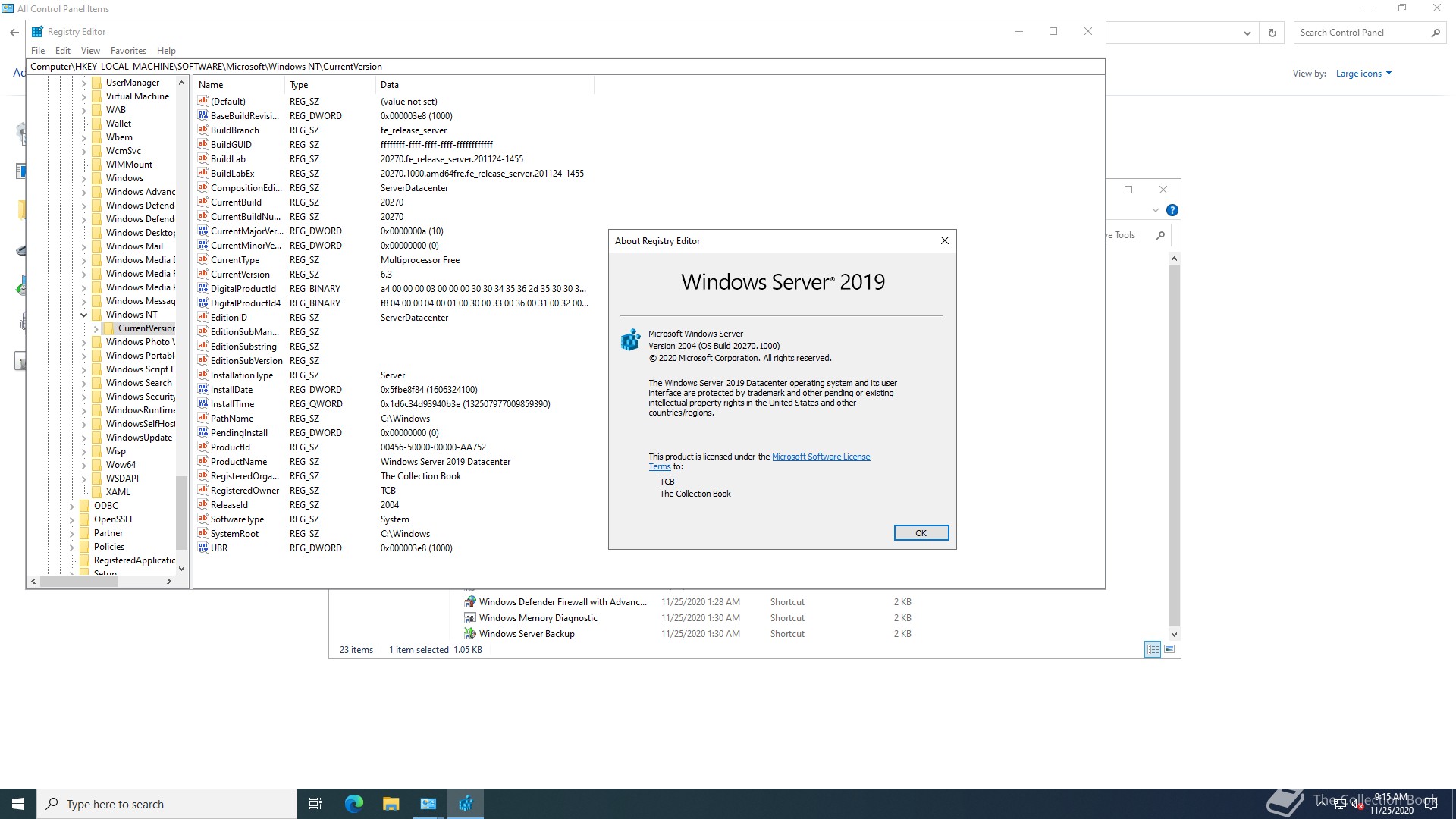Open the File menu in Registry Editor

(38, 51)
